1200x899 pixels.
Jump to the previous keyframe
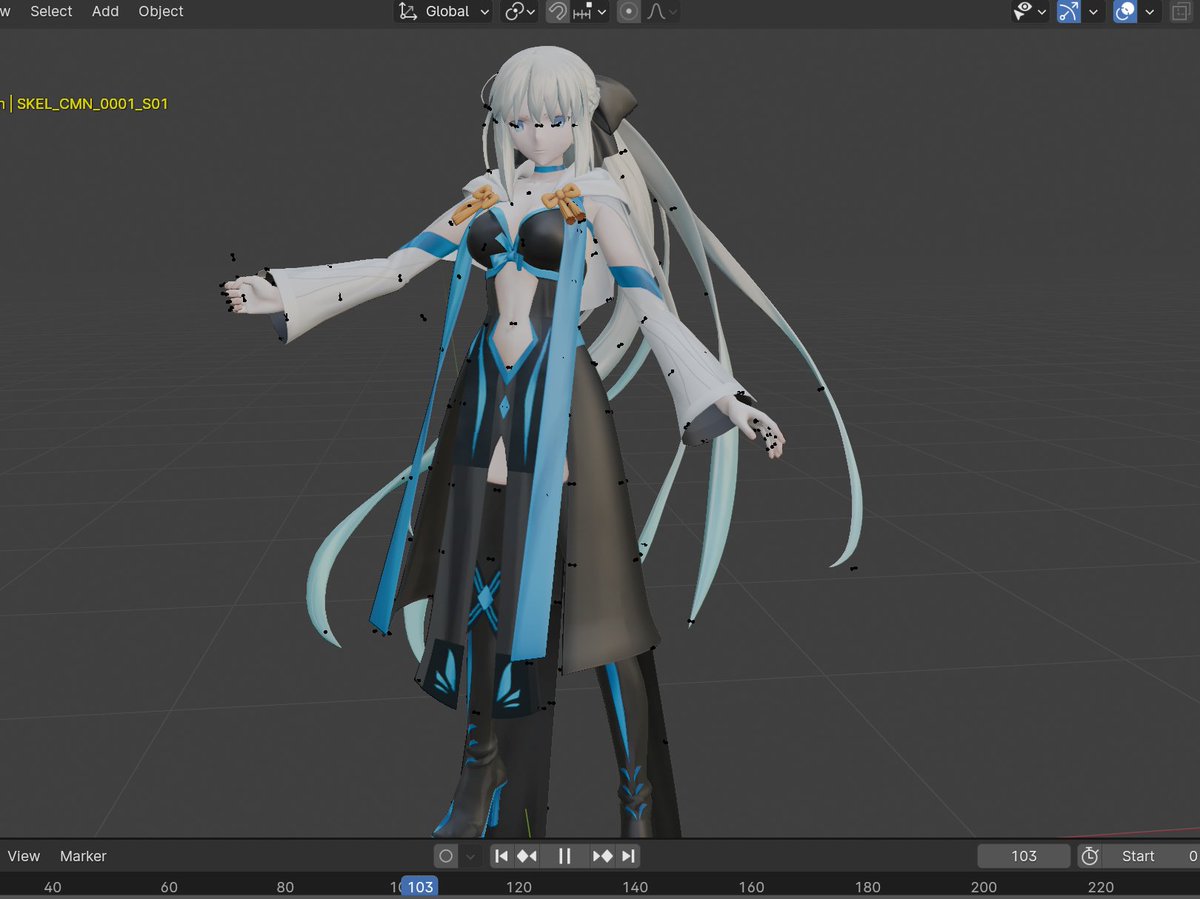[x=527, y=856]
